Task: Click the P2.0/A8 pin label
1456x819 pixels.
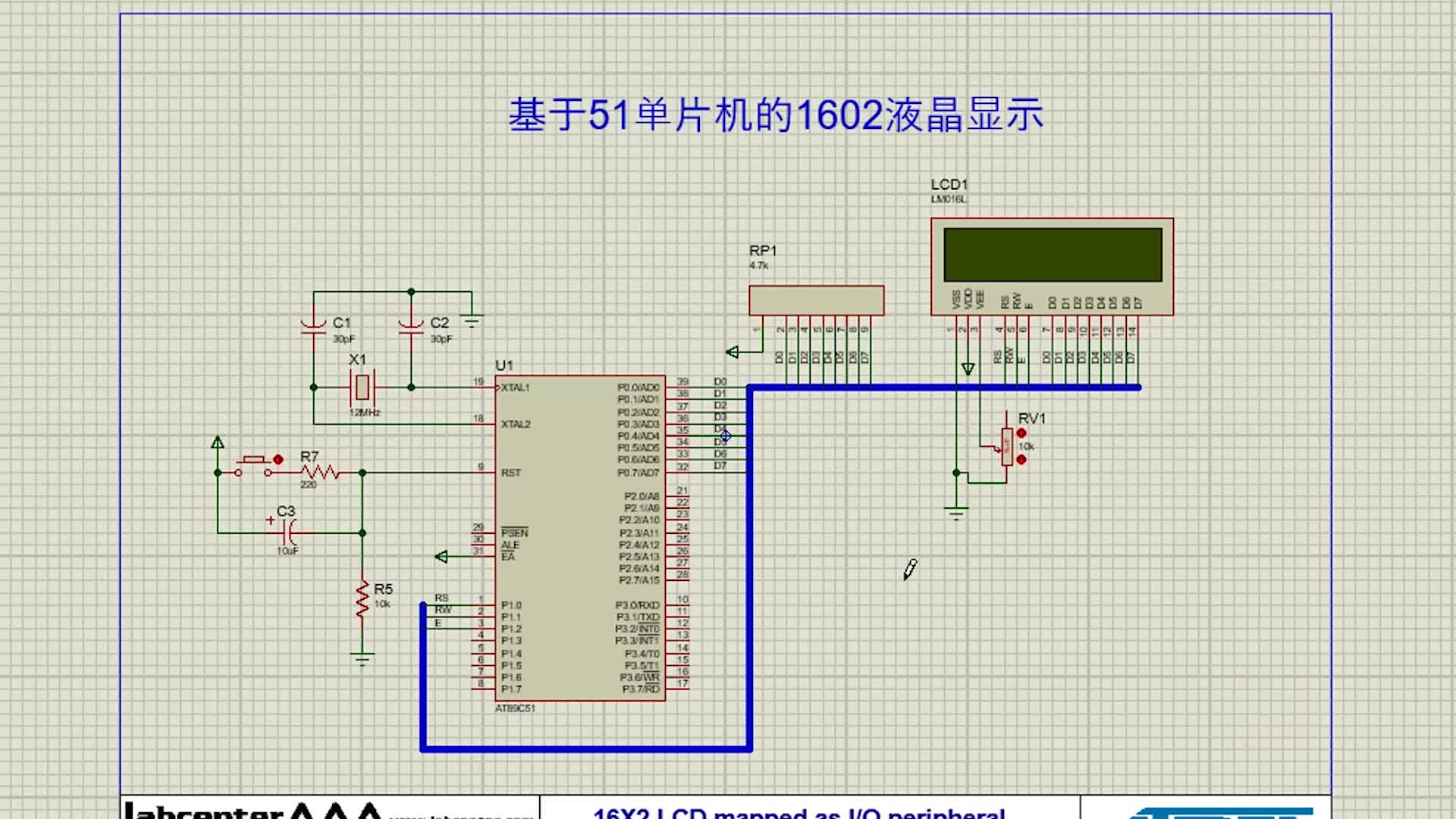Action: click(x=642, y=496)
